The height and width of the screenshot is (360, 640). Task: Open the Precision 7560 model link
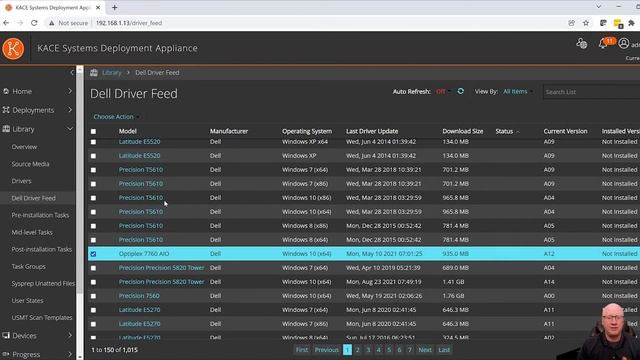139,296
